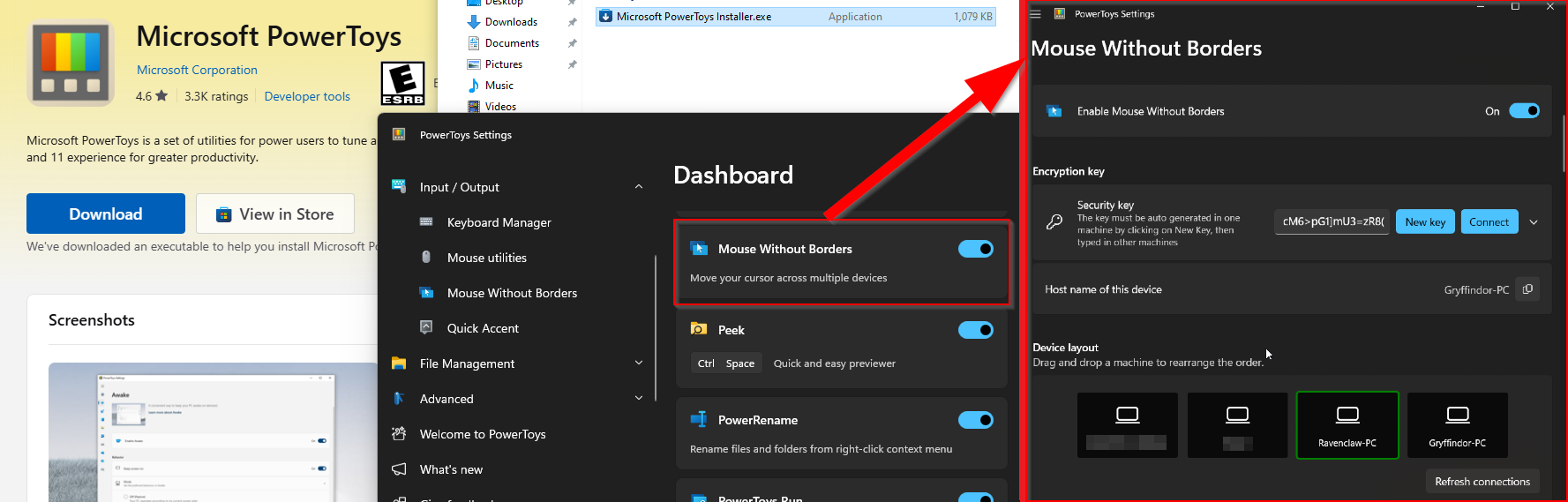Image resolution: width=1568 pixels, height=502 pixels.
Task: Click the security key text field
Action: coord(1332,221)
